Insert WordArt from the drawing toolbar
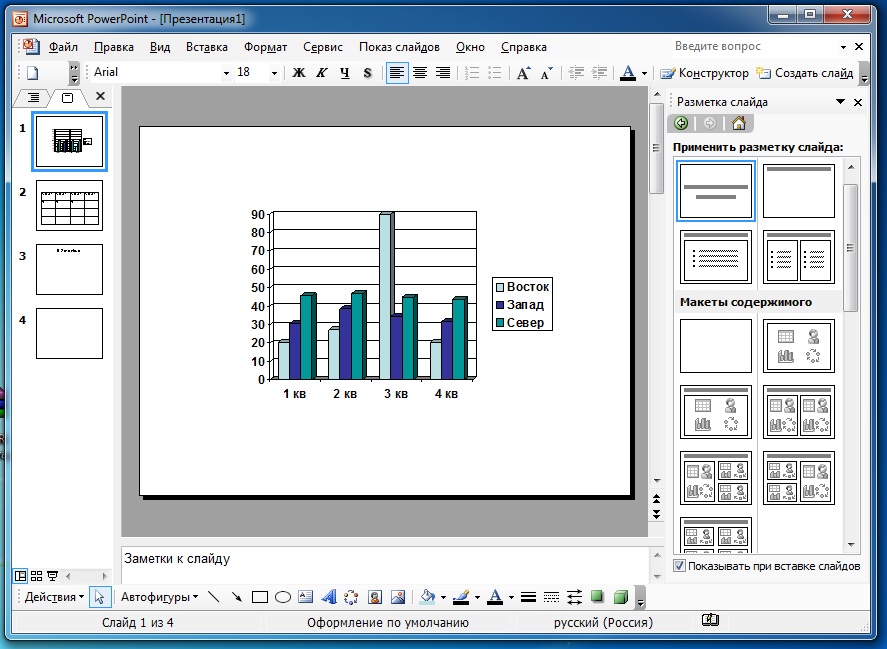Viewport: 887px width, 649px height. [329, 597]
